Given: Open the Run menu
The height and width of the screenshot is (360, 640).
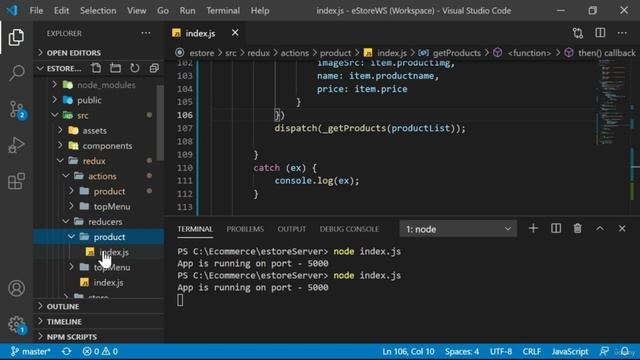Looking at the screenshot, I should coord(187,11).
